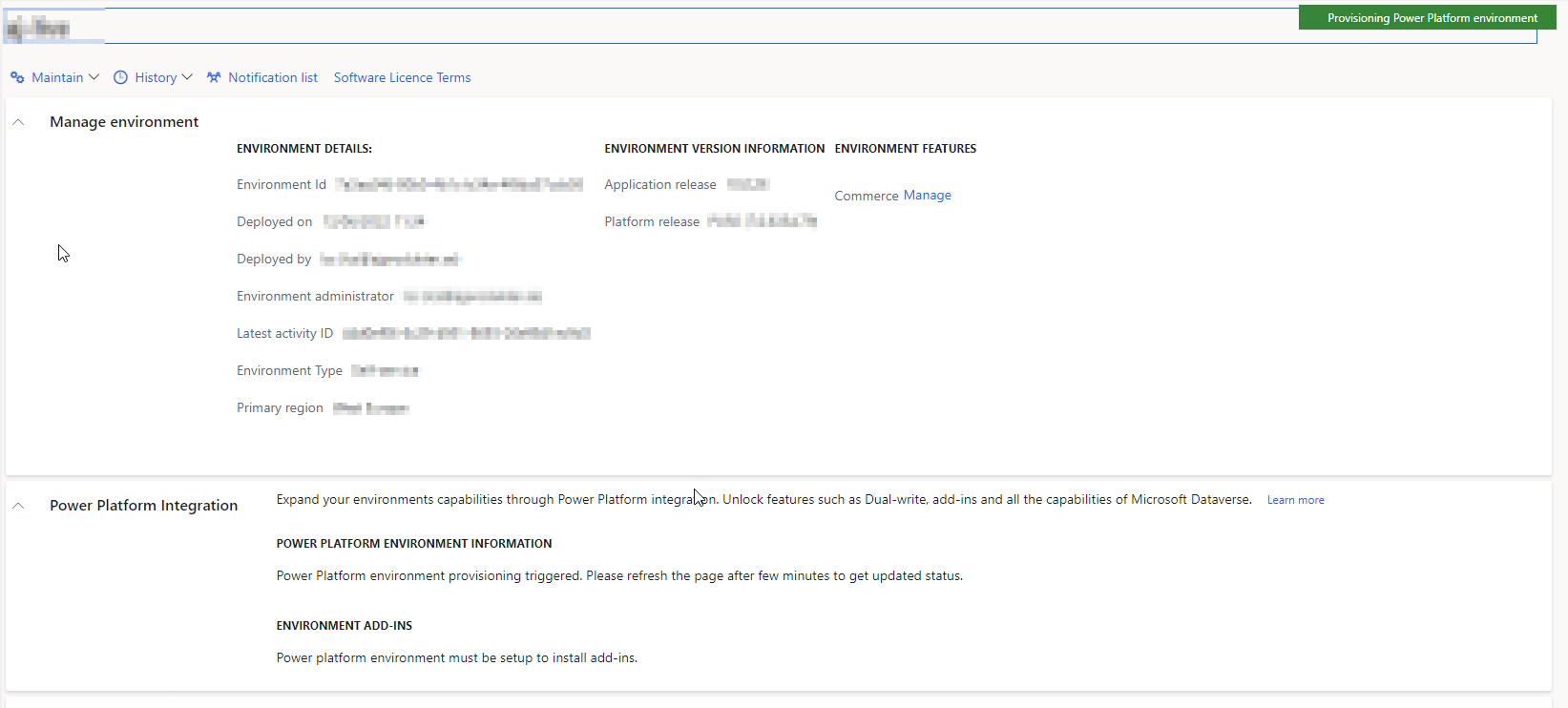Click the History clock icon
The height and width of the screenshot is (708, 1568).
click(x=120, y=77)
